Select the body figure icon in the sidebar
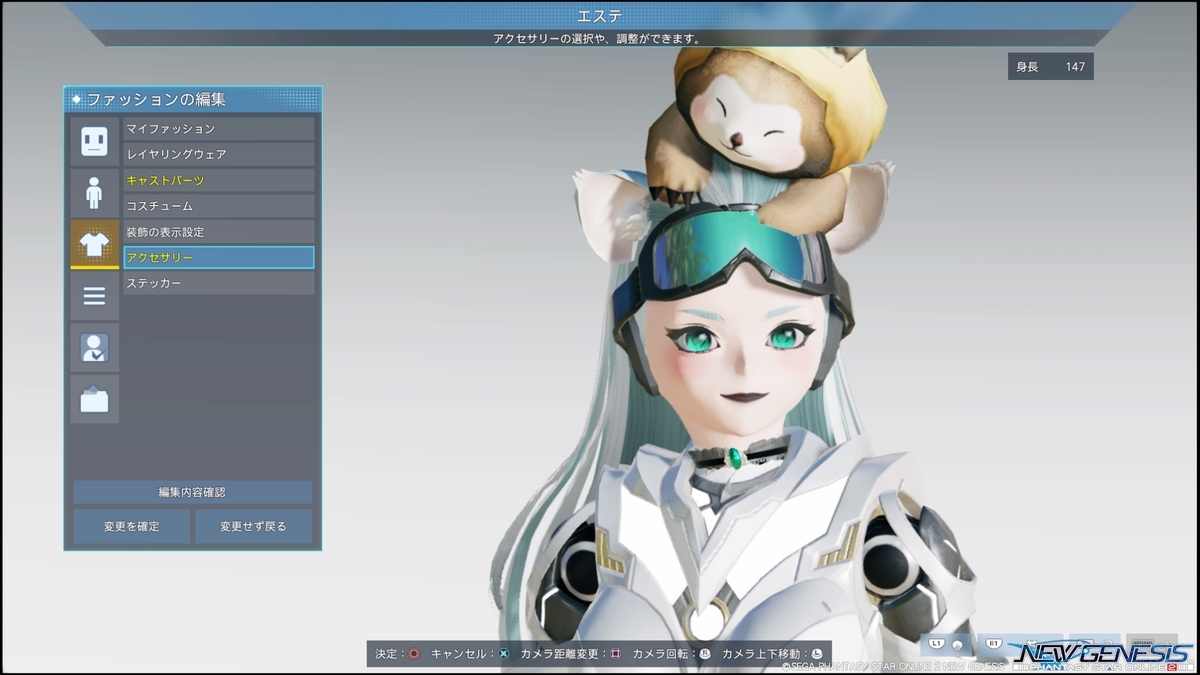Viewport: 1200px width, 675px height. [x=94, y=193]
